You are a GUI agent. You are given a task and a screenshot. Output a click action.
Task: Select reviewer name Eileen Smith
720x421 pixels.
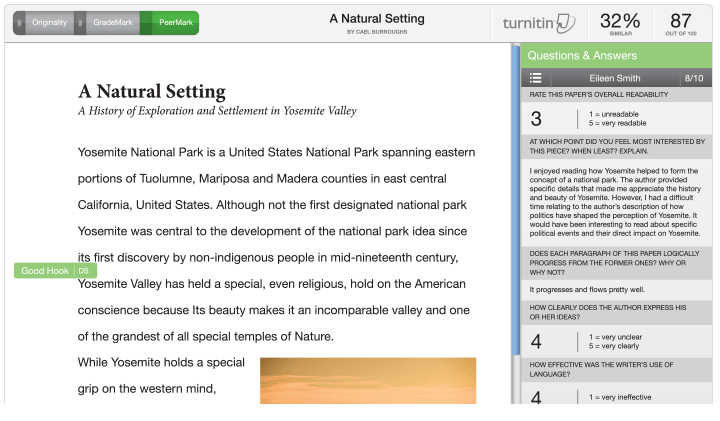point(614,78)
